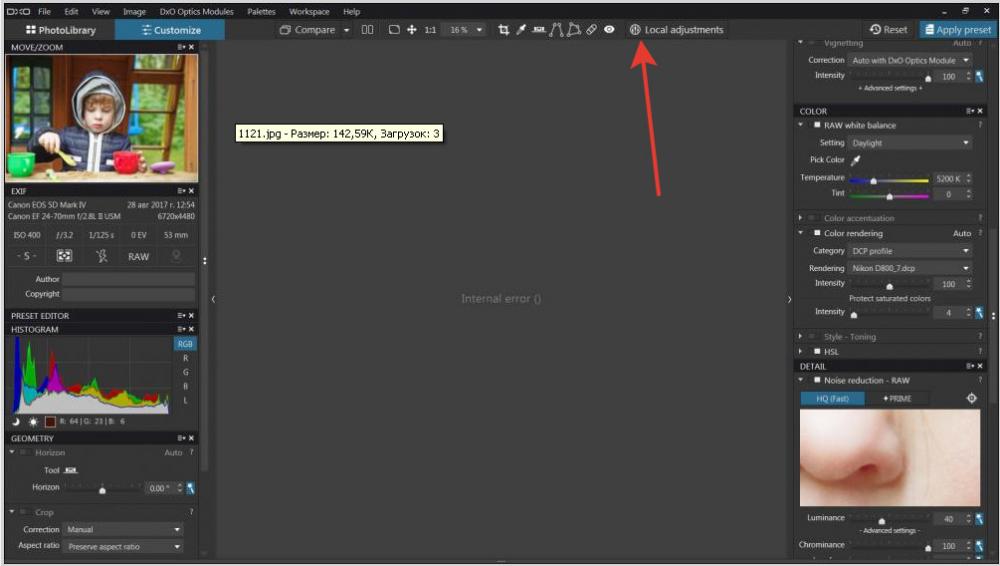Open the Compare dropdown arrow

(346, 30)
